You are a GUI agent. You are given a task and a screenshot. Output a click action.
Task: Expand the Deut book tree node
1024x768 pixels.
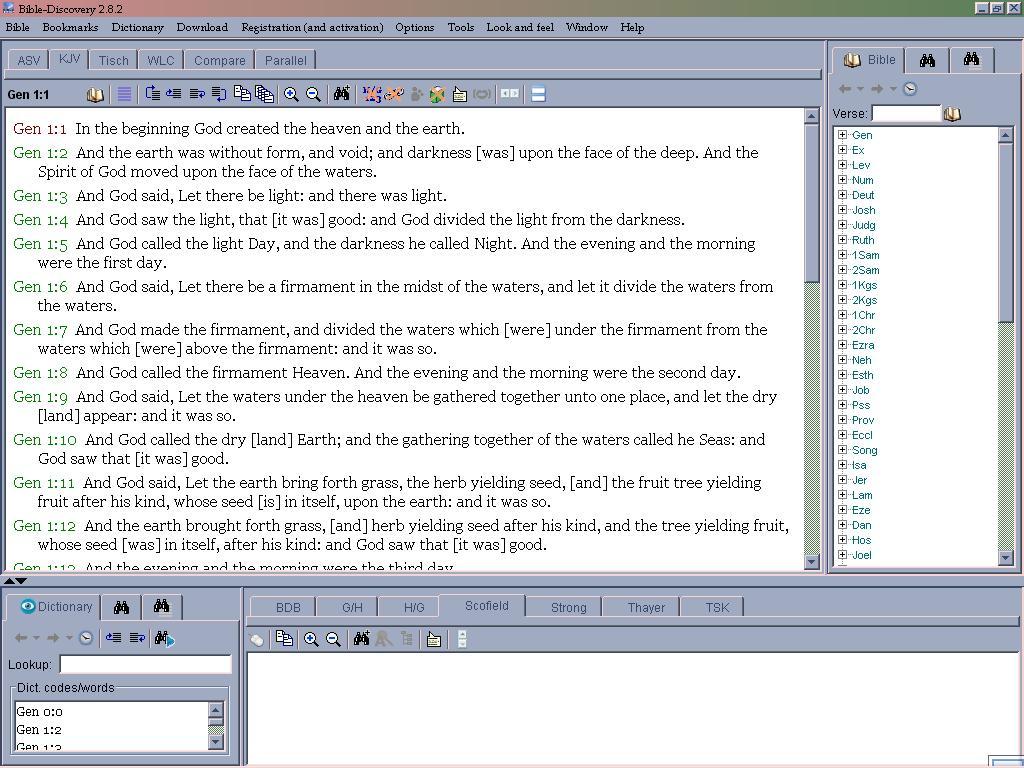tap(842, 195)
